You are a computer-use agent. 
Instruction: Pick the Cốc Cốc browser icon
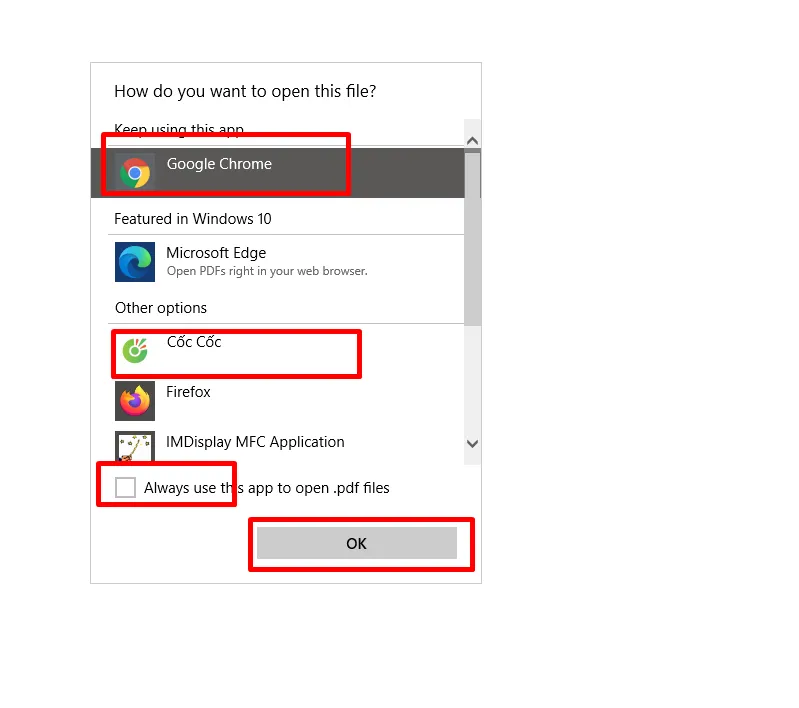click(x=135, y=351)
